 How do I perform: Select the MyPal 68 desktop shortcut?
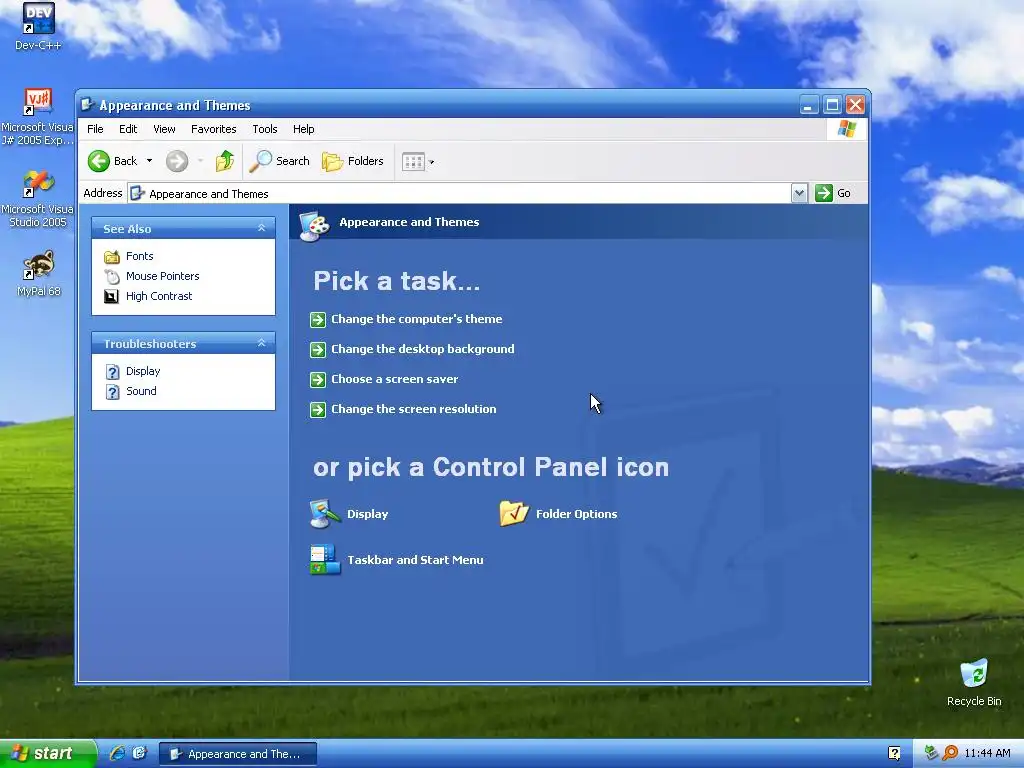tap(39, 273)
